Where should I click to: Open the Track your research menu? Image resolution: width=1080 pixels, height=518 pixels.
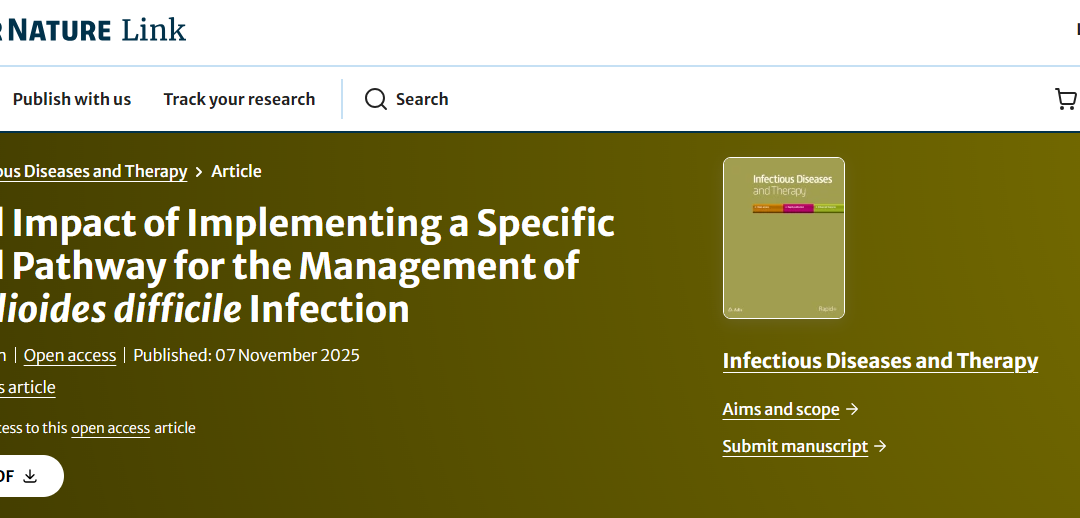[239, 99]
